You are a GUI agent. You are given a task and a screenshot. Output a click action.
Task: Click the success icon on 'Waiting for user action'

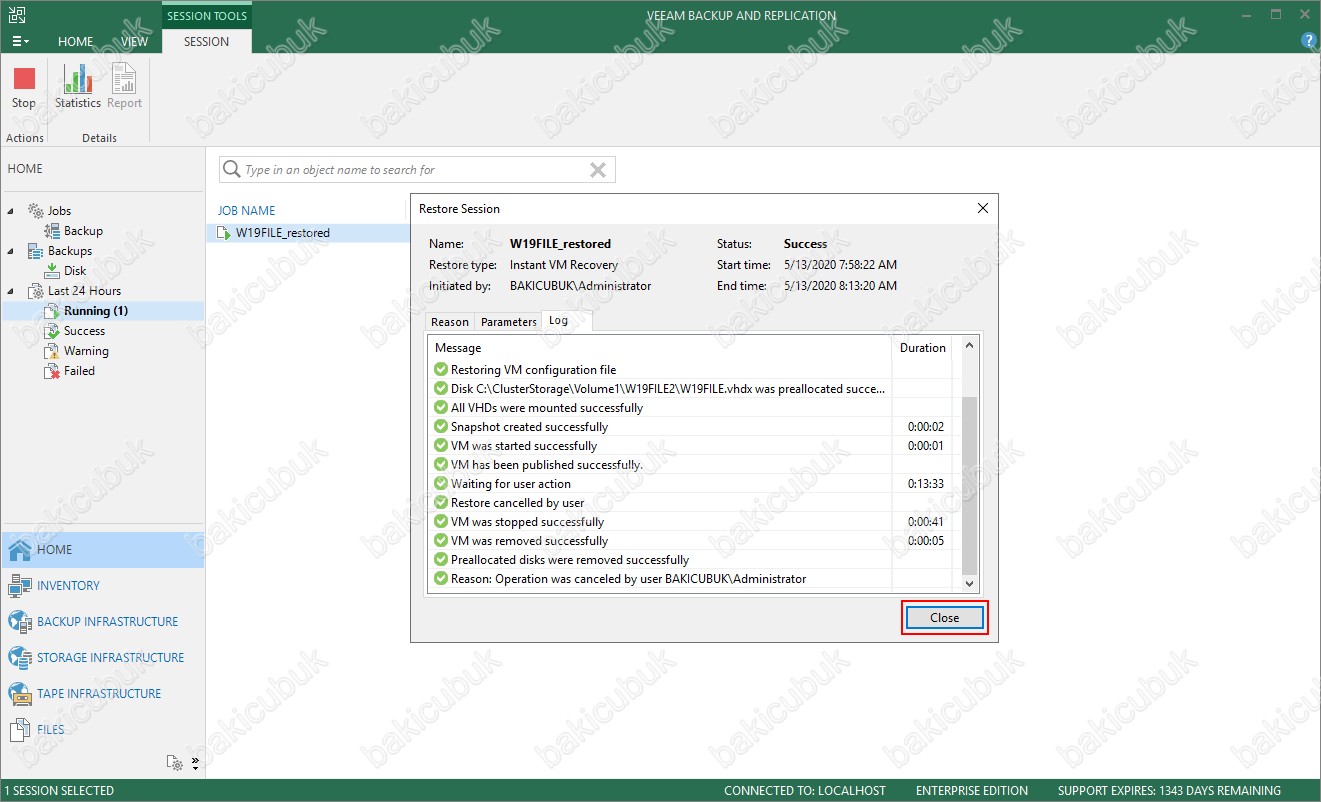coord(441,484)
